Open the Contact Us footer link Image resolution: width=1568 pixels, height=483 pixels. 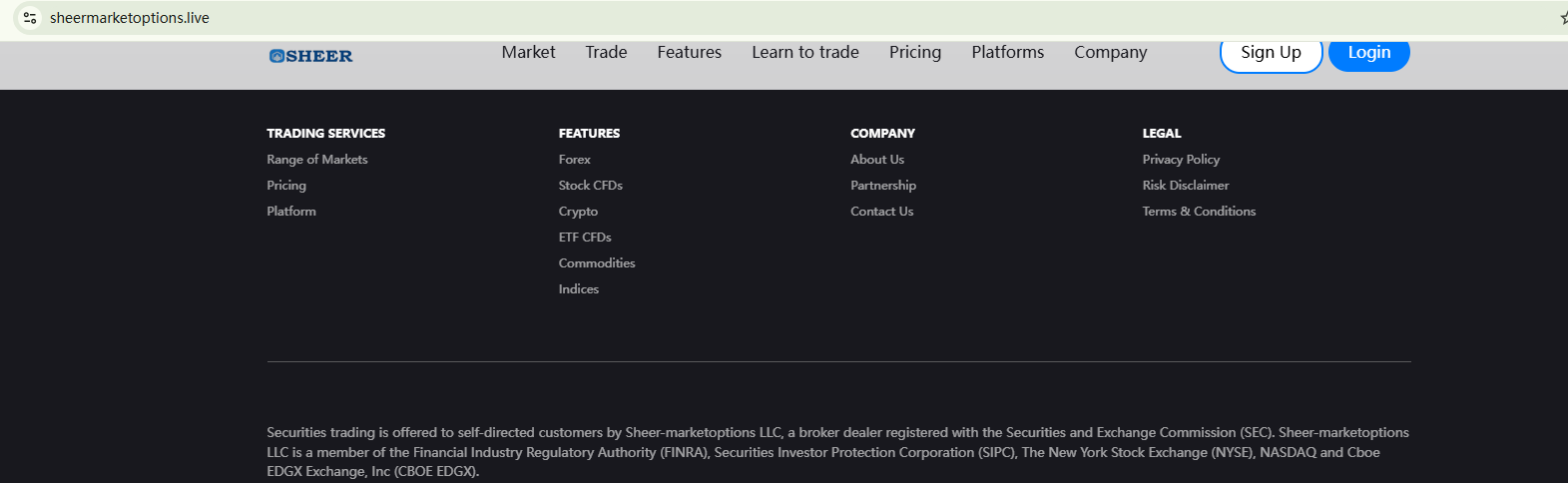(881, 212)
